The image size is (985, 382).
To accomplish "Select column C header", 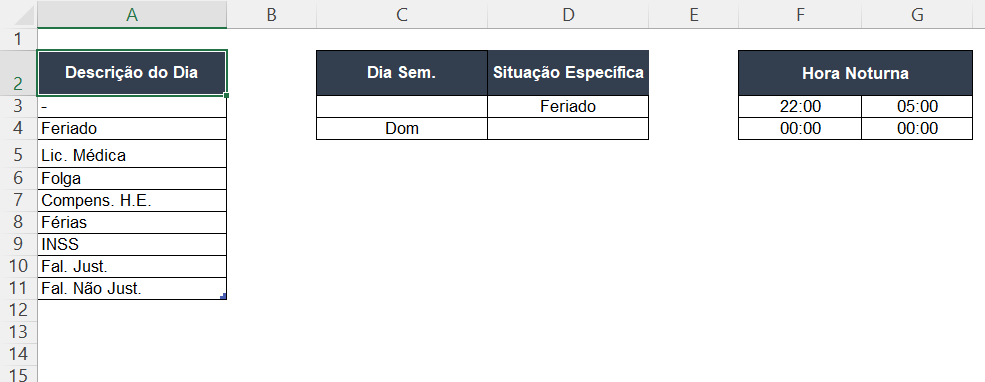I will [402, 14].
